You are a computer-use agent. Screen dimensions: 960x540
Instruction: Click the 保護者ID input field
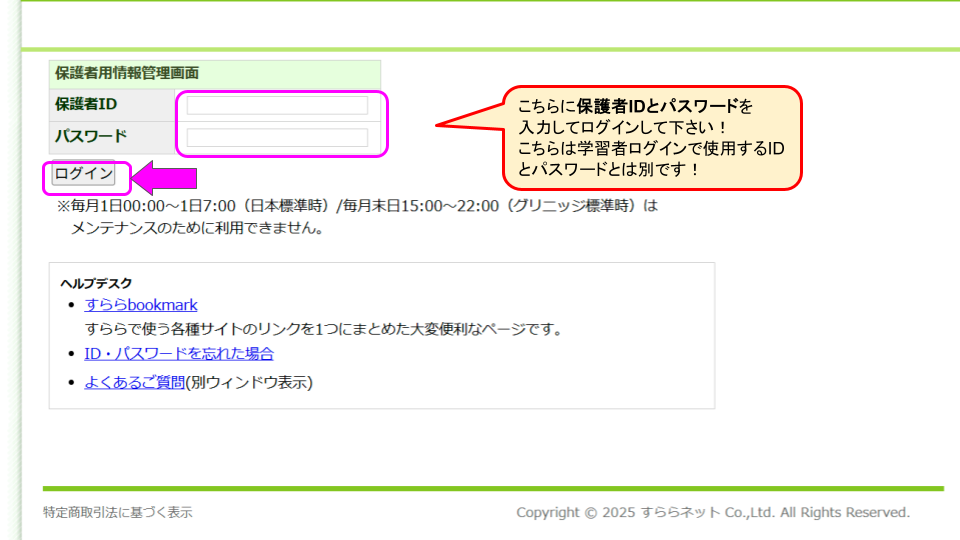click(277, 105)
